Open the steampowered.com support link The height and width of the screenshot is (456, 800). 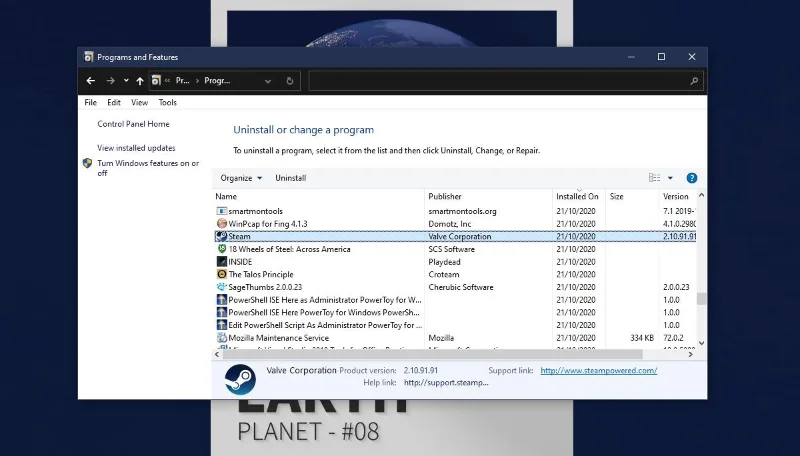pos(598,371)
